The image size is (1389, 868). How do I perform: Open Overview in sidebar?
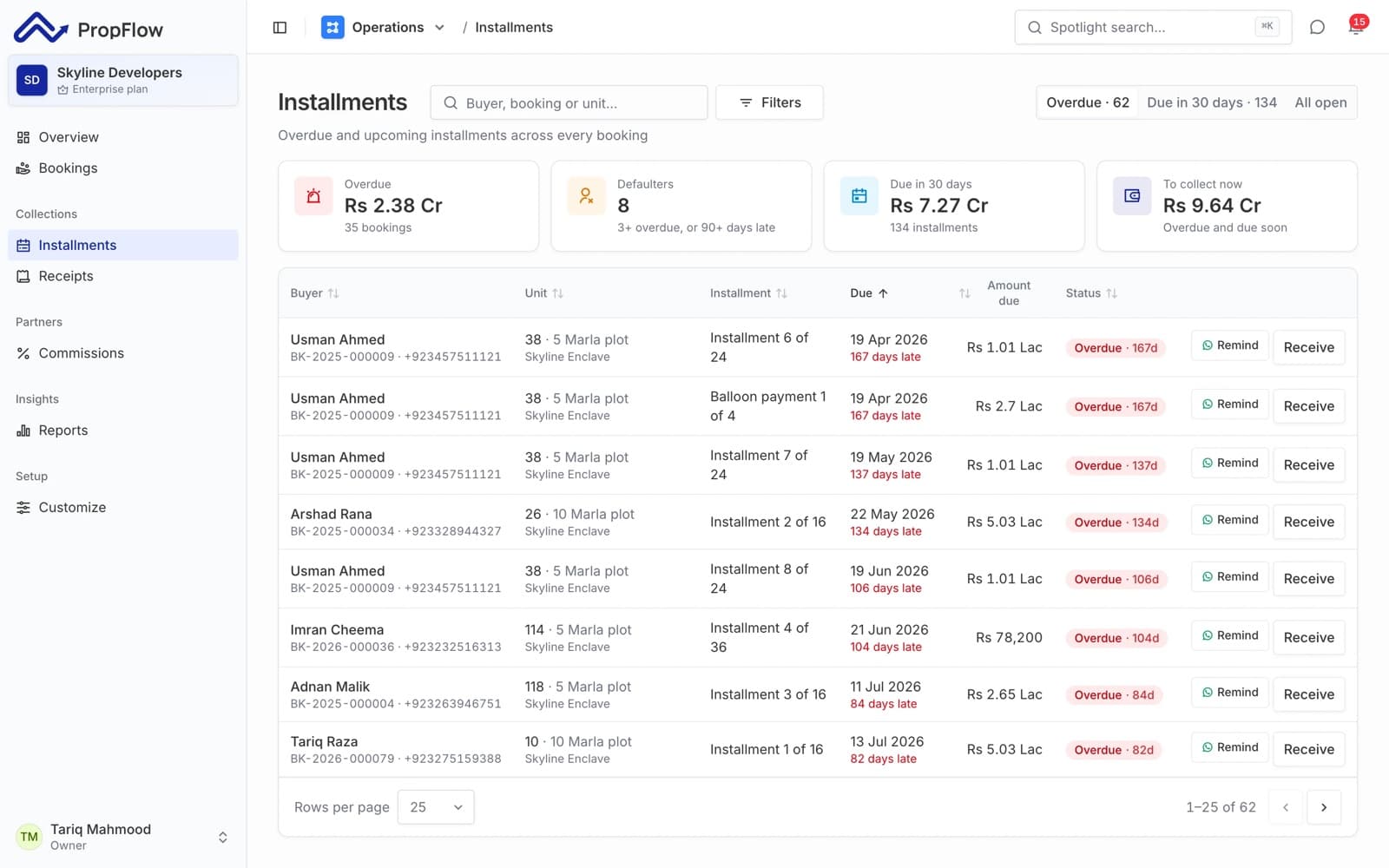pyautogui.click(x=123, y=137)
